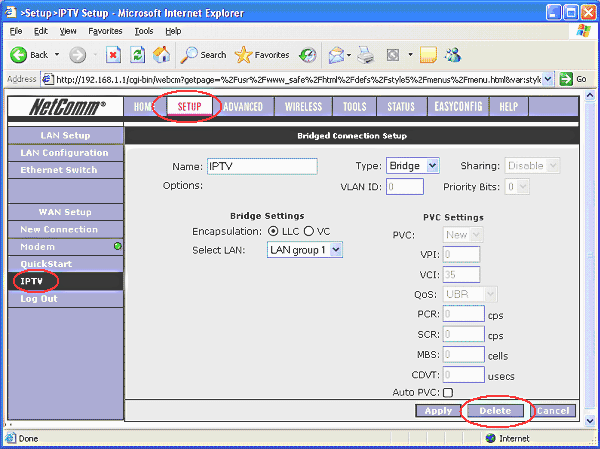Open the PVC dropdown showing New
The height and width of the screenshot is (449, 600).
[x=463, y=235]
